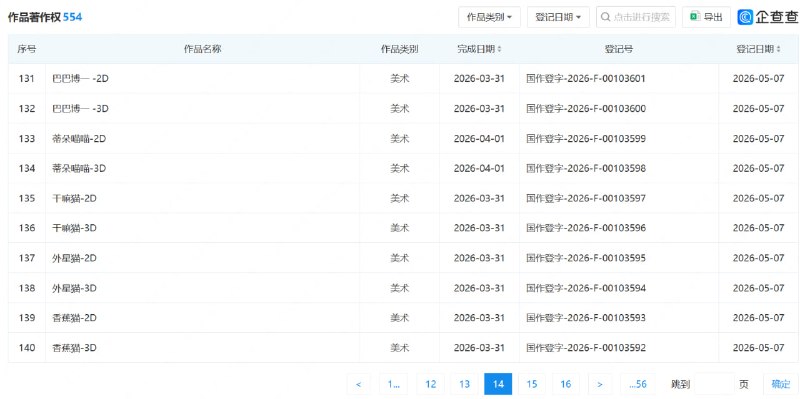Screen dimensions: 800x399
Task: Select work name 外星猫-3D
Action: 74,288
